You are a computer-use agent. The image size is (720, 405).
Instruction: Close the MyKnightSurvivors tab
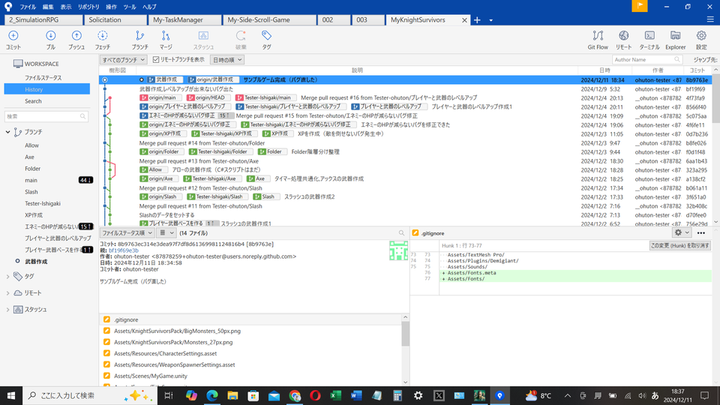coord(464,20)
